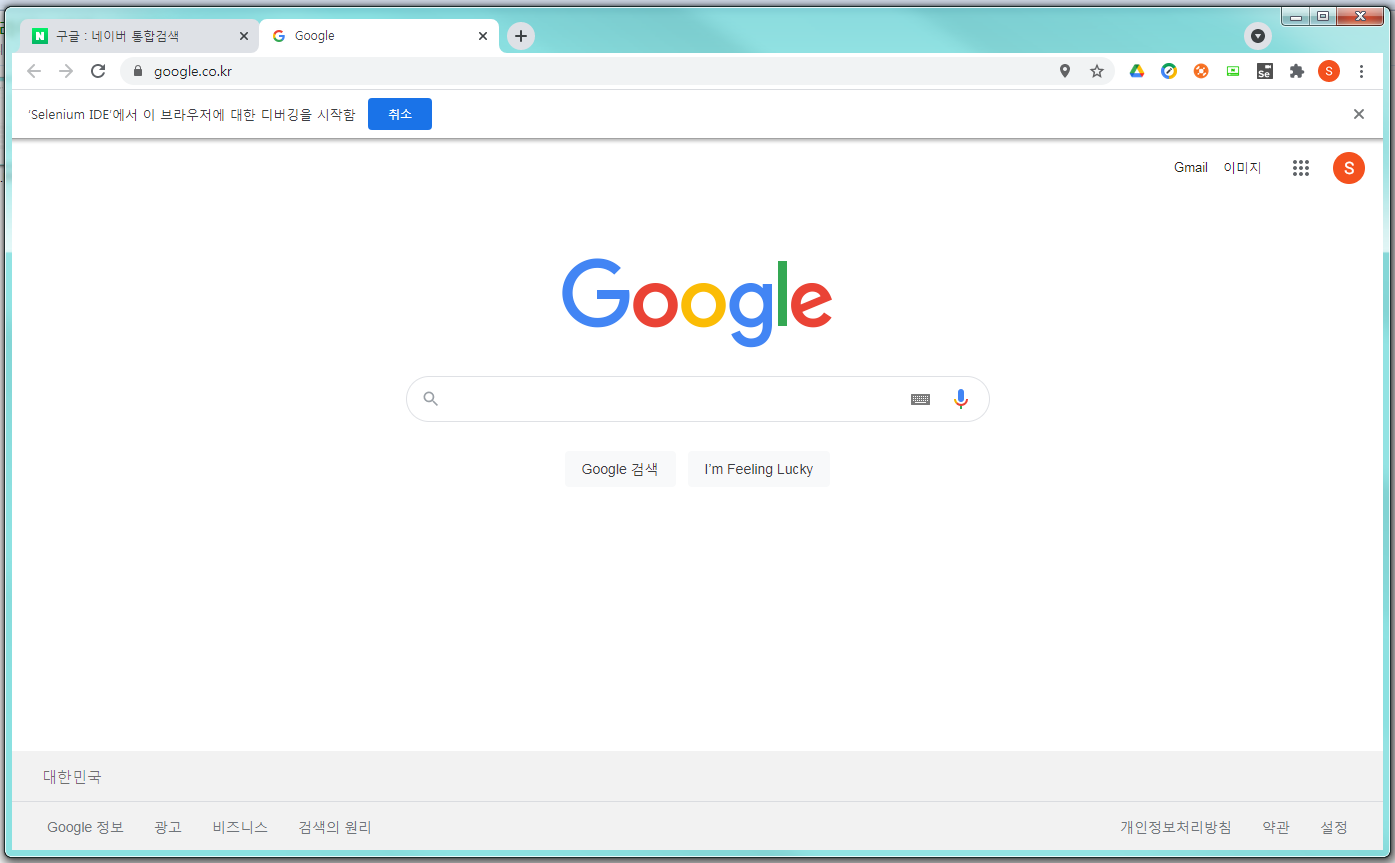Launch the Selenium IDE extension
1395x863 pixels.
(x=1265, y=71)
